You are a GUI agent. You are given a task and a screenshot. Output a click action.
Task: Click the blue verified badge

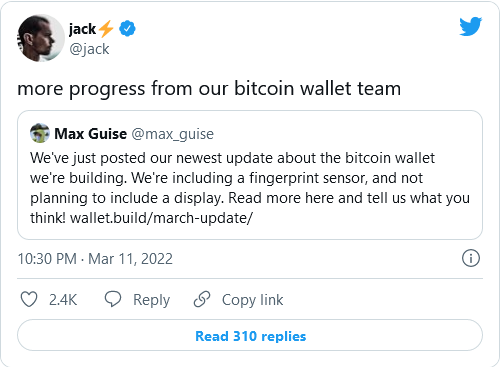coord(127,29)
